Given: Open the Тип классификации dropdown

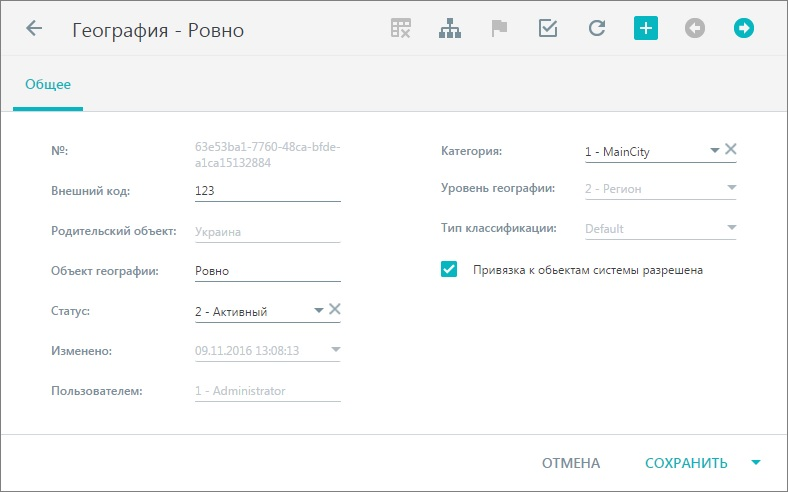Looking at the screenshot, I should (660, 229).
